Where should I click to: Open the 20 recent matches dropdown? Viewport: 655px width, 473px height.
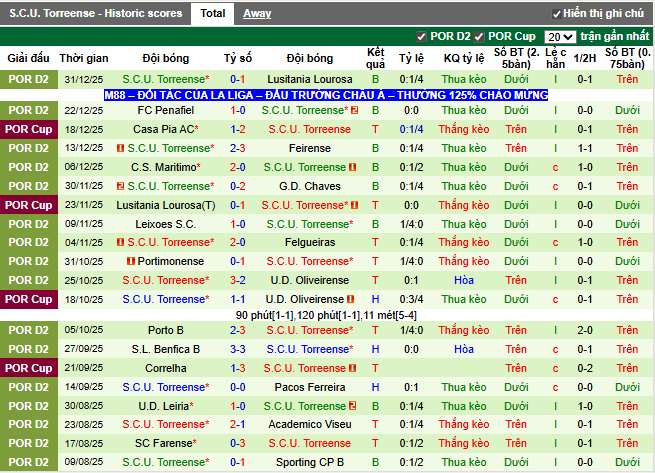560,37
